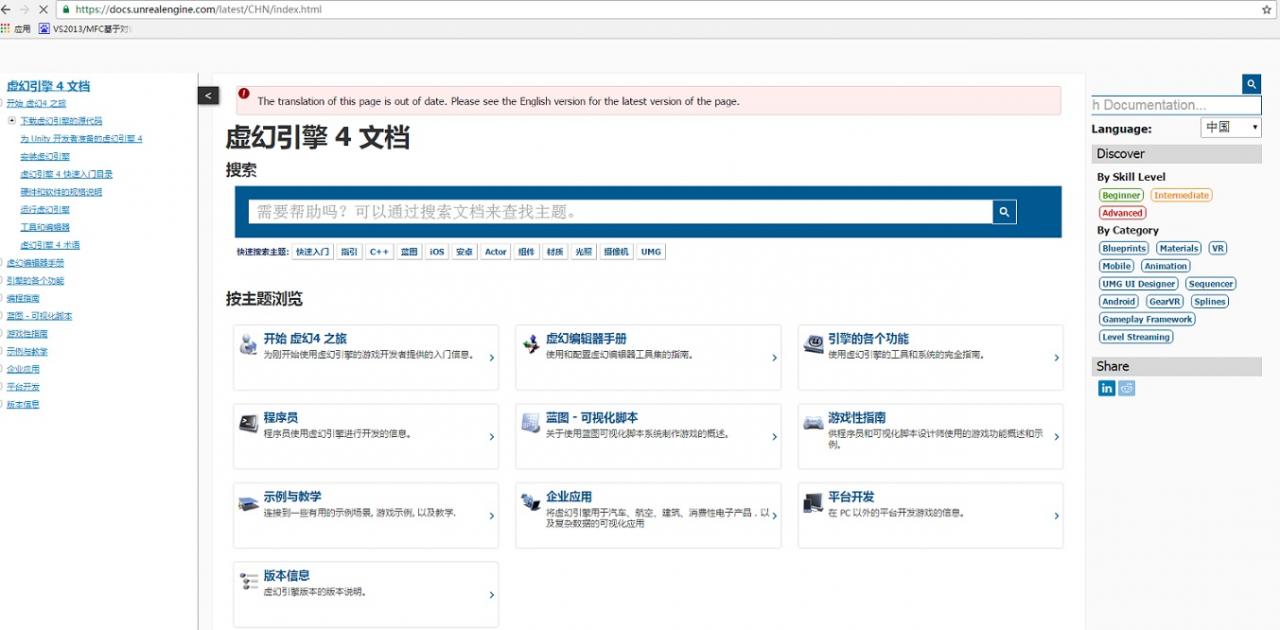
Task: Click the magnifier button in main search bar
Action: pos(1005,211)
